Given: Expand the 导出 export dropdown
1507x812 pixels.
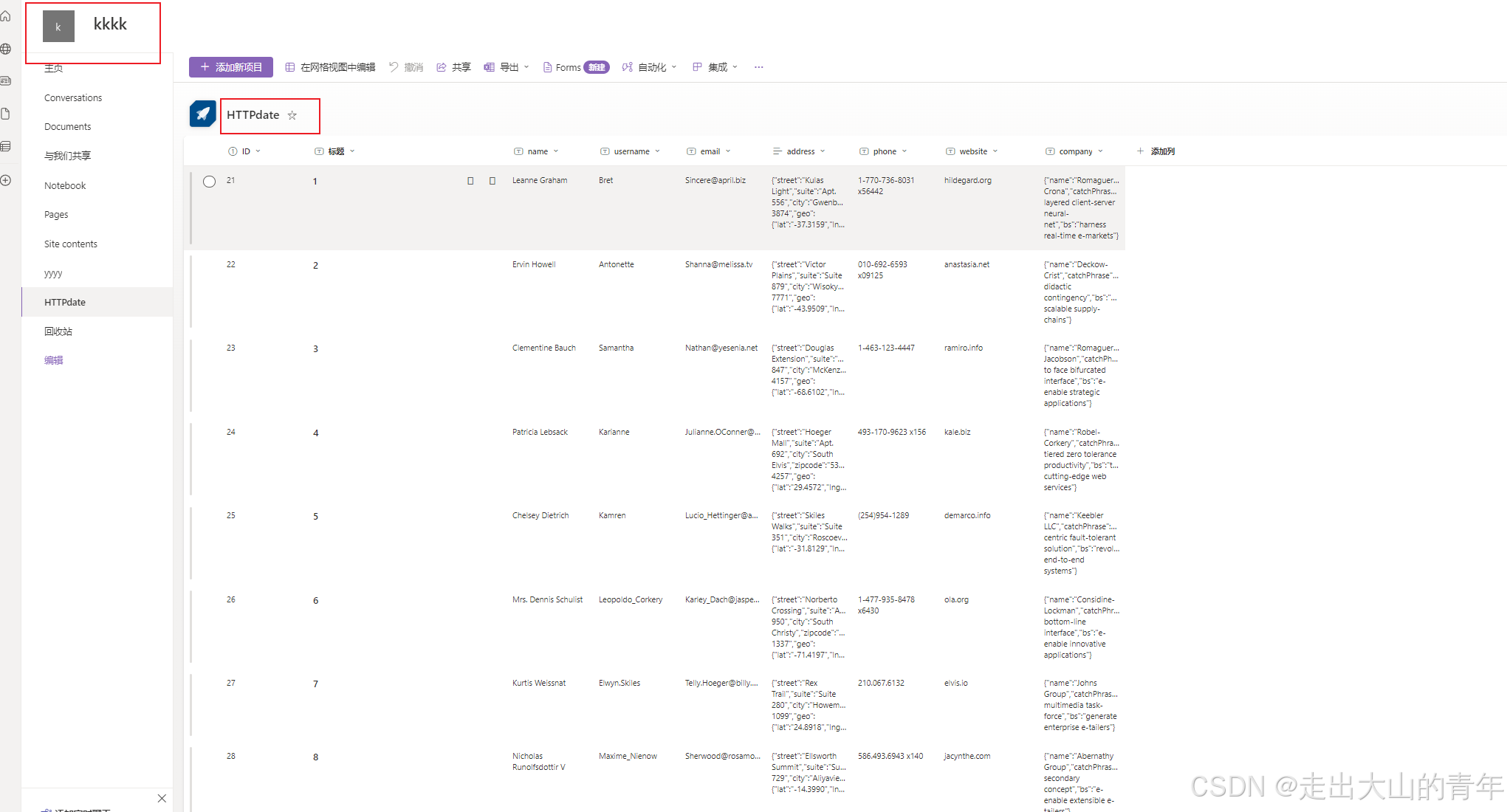Looking at the screenshot, I should (x=507, y=67).
